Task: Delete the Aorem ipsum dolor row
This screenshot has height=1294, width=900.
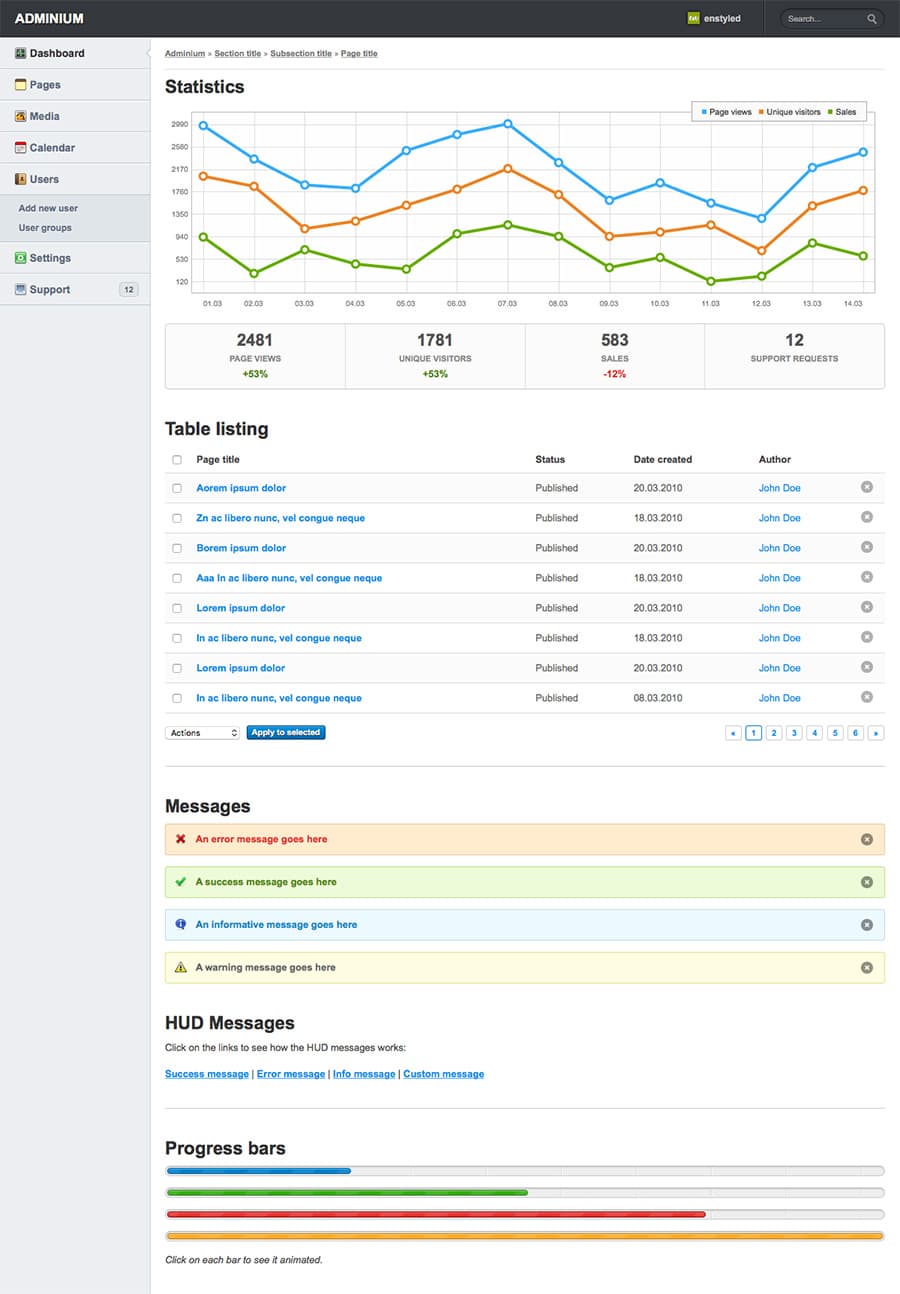Action: click(867, 488)
